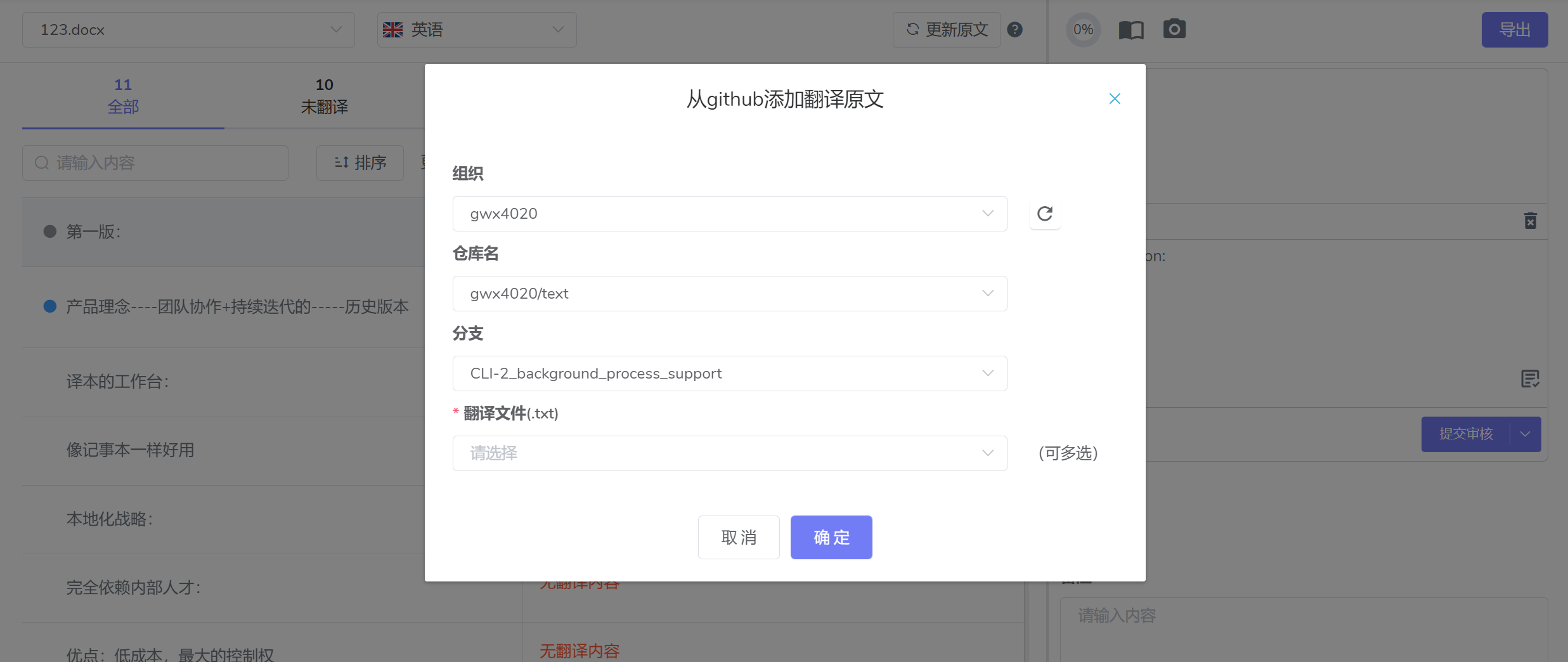1568x662 pixels.
Task: Click the notes checklist icon on right panel
Action: pyautogui.click(x=1531, y=379)
